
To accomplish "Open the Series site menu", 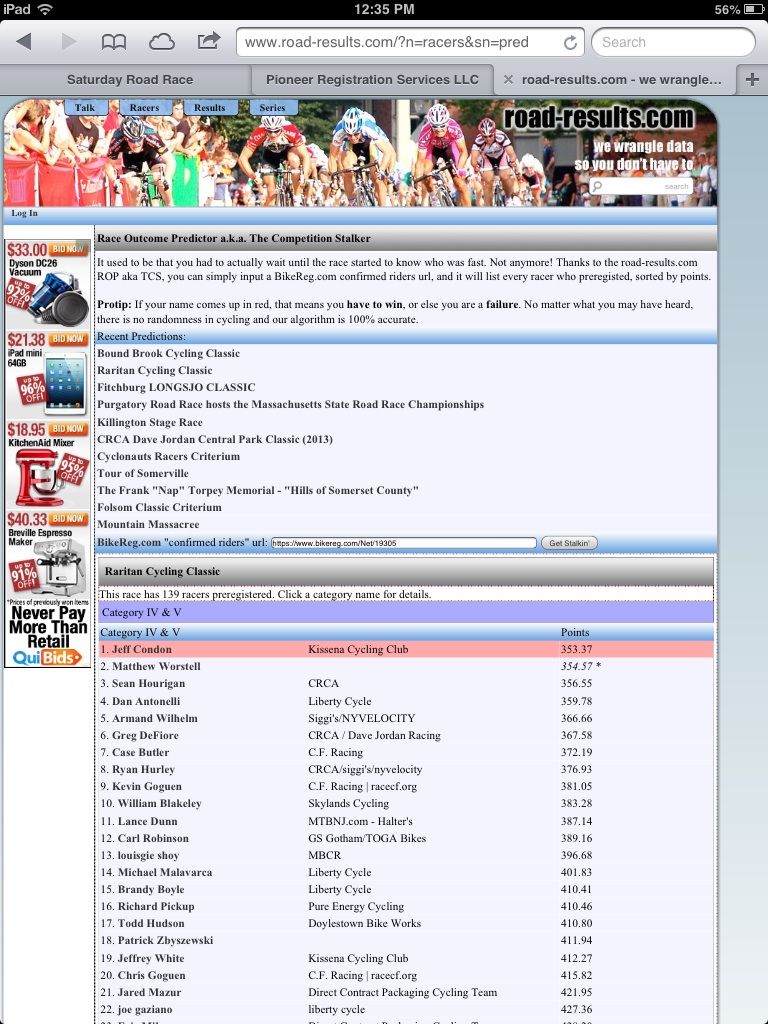I will click(272, 108).
